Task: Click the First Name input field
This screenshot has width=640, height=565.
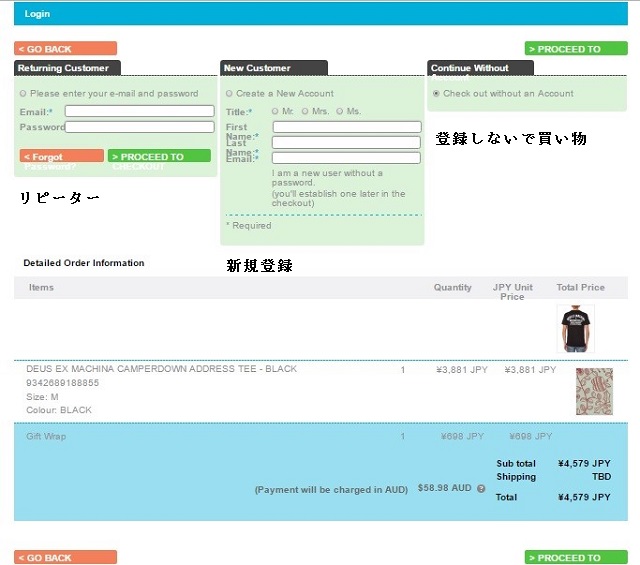Action: (346, 127)
